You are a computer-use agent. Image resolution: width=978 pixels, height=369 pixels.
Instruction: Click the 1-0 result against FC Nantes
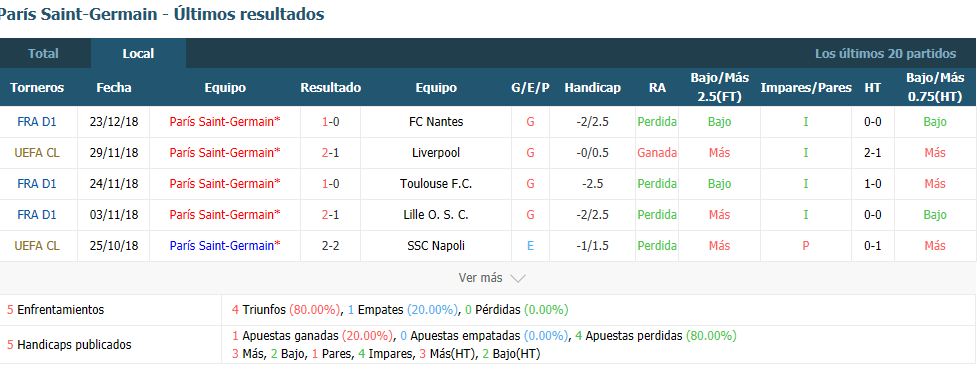(331, 122)
